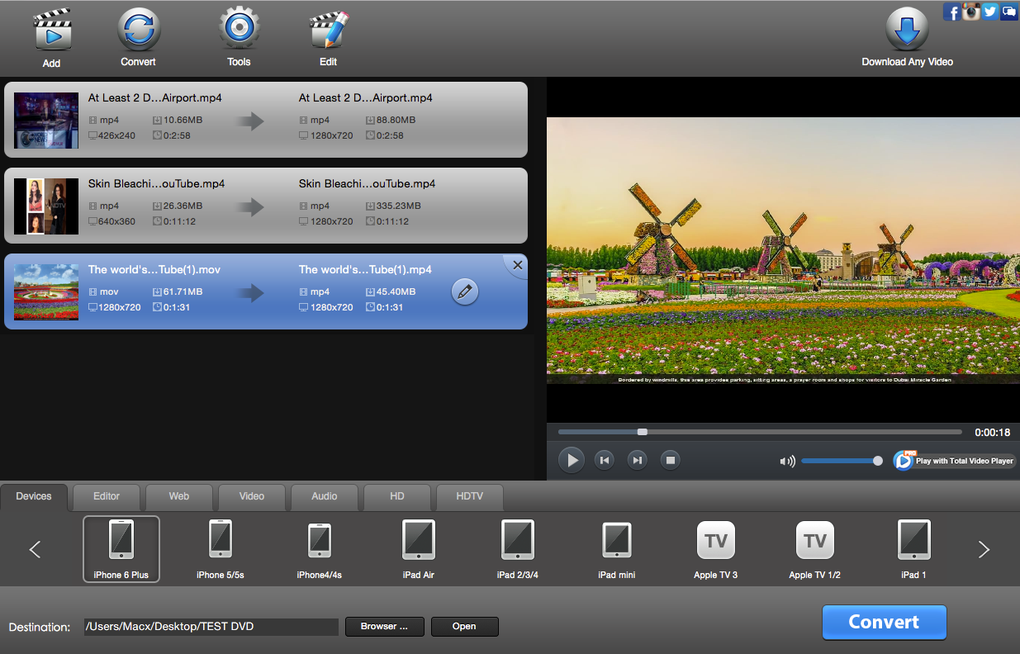The image size is (1020, 654).
Task: Switch to the Editor tab
Action: pos(106,496)
